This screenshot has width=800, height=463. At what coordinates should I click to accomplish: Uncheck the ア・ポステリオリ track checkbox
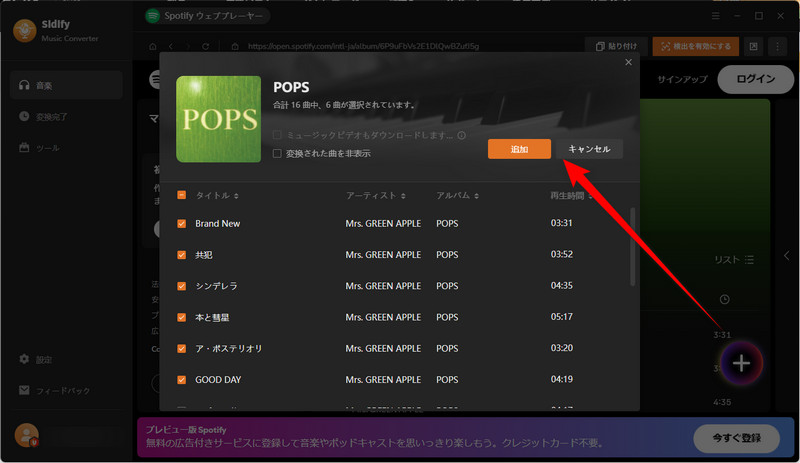coord(181,348)
